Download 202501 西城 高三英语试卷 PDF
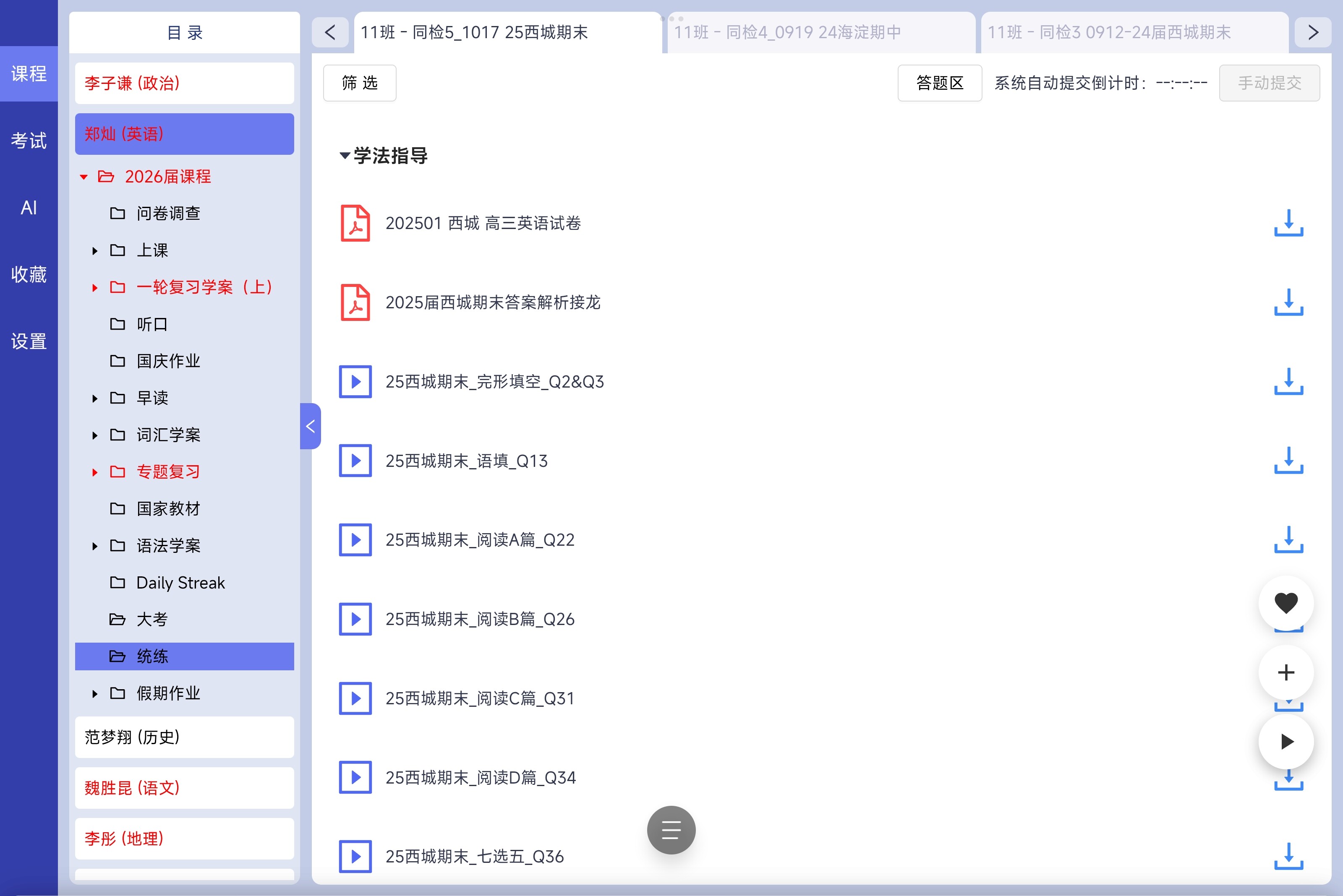1343x896 pixels. (x=1288, y=223)
